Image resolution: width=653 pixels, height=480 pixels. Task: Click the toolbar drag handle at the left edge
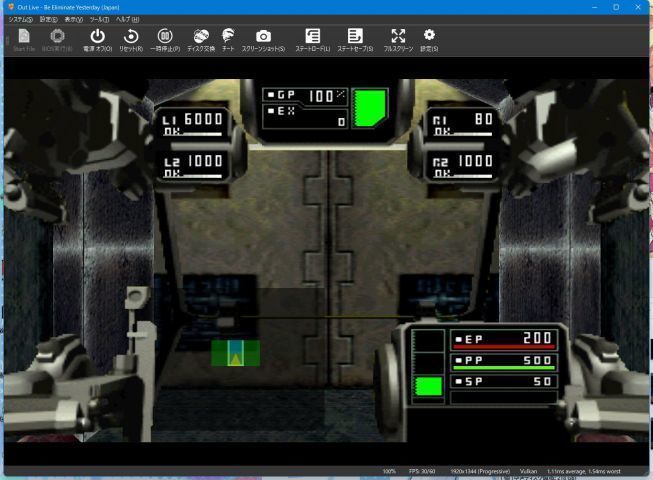pos(7,41)
